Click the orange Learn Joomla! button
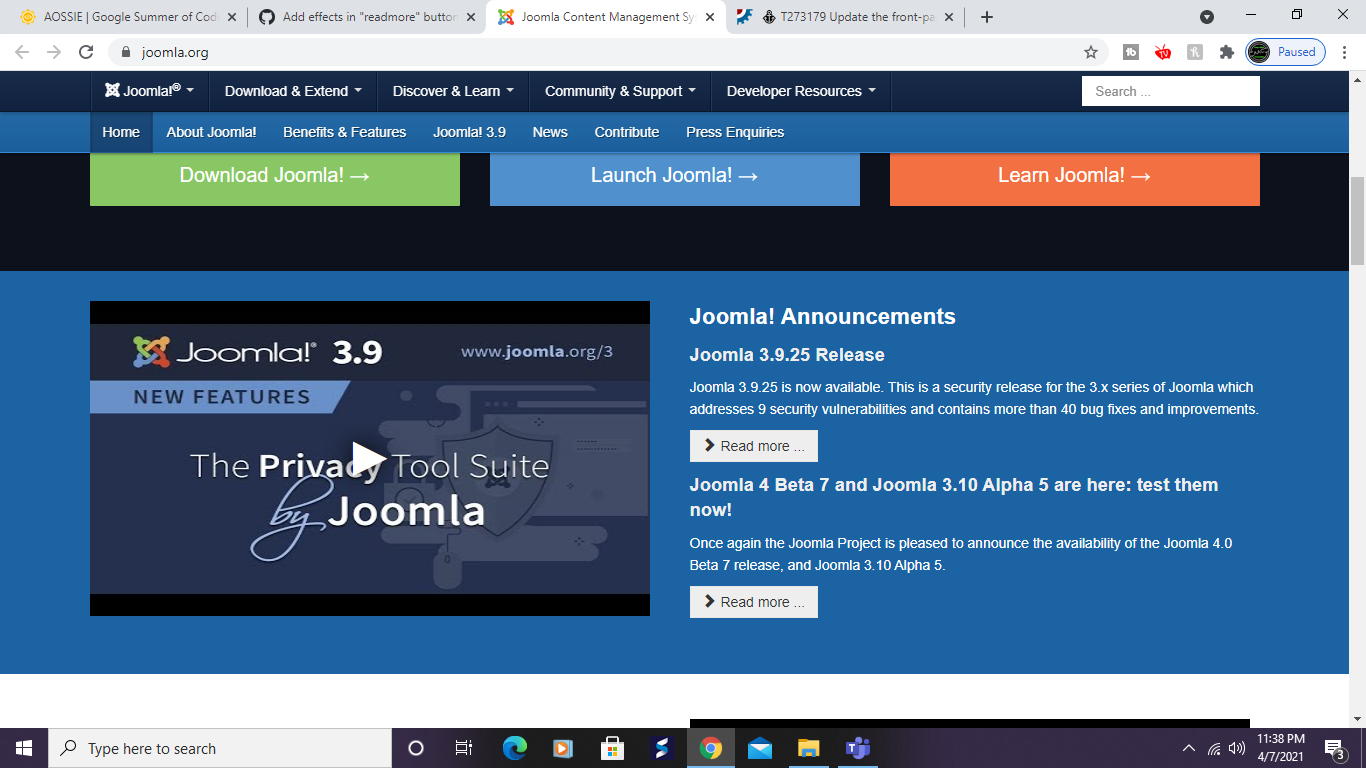 1075,178
